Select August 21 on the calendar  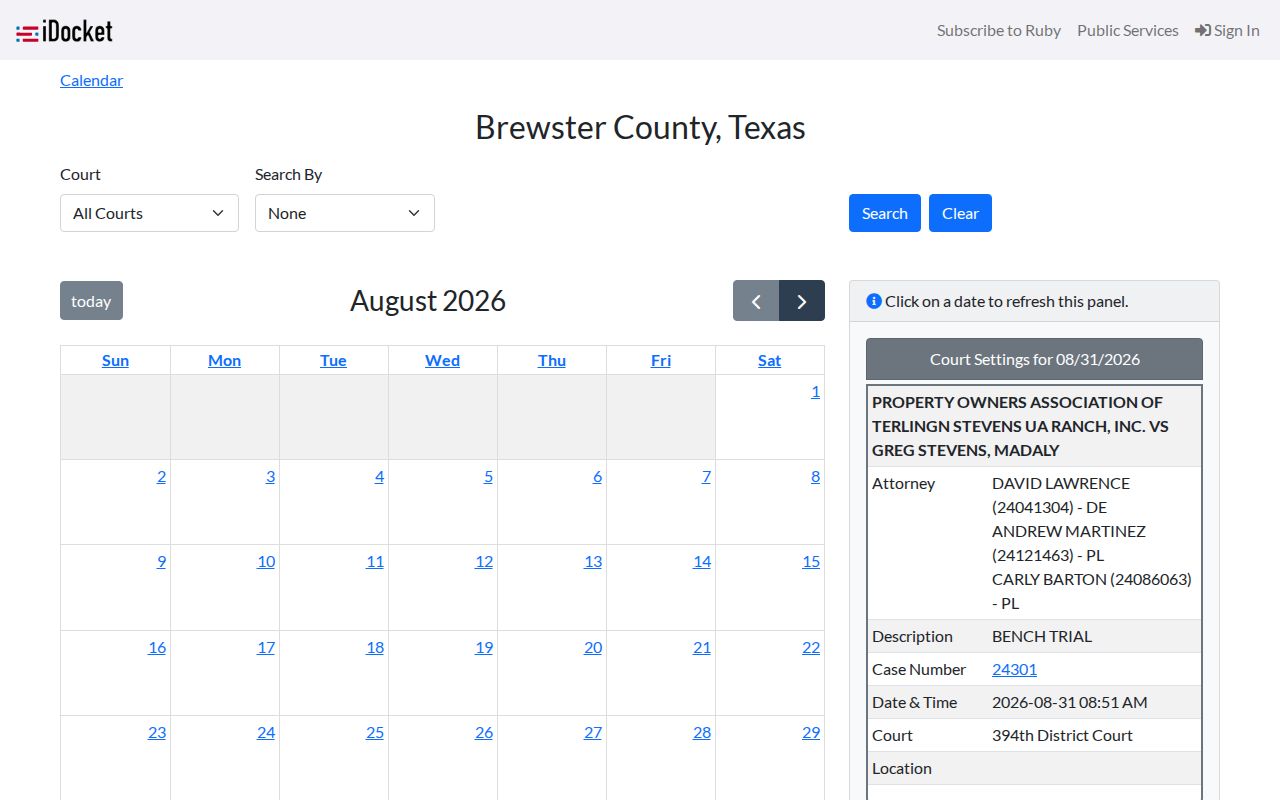pos(702,647)
